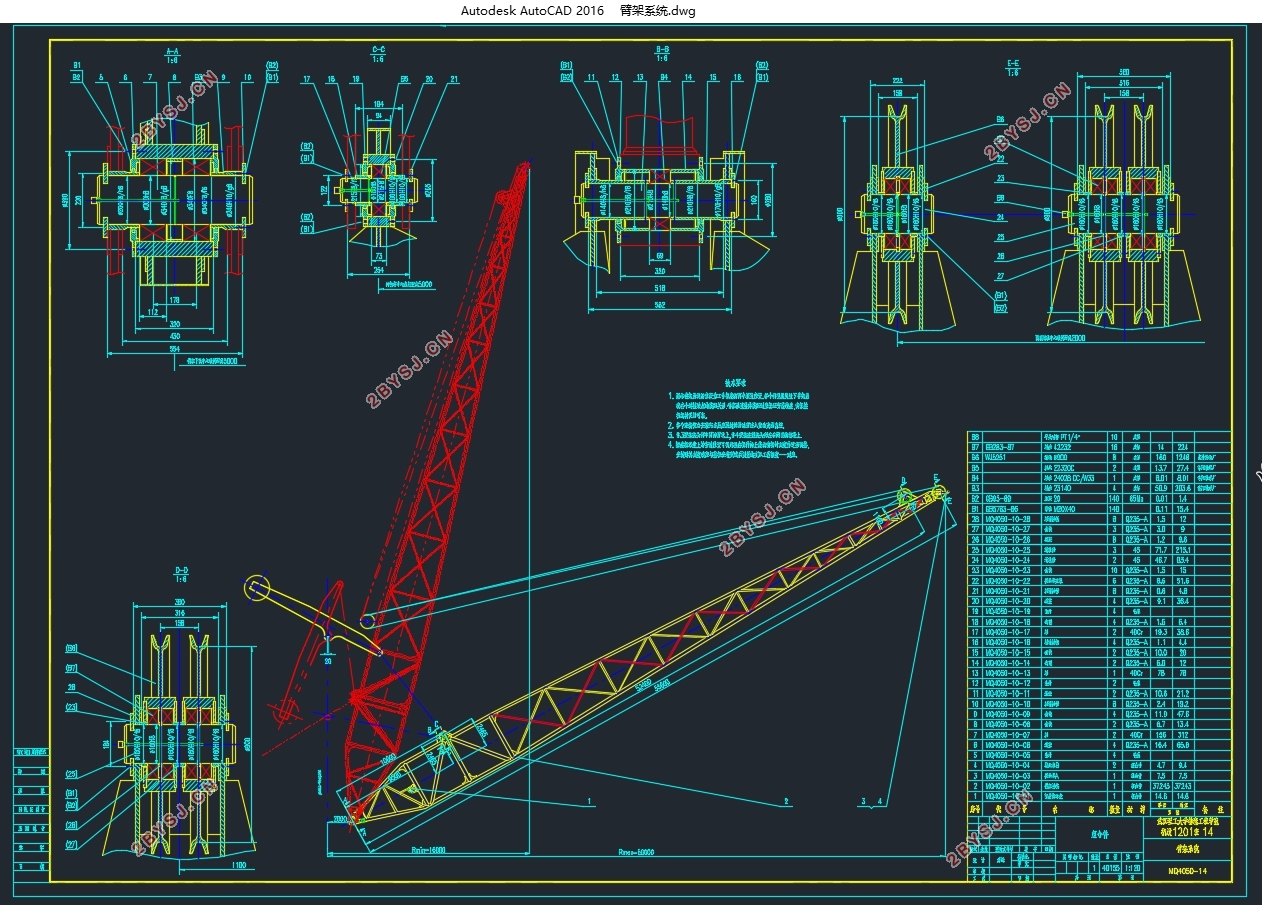
Task: Click leader balloon 17 in C-C view
Action: pos(307,78)
